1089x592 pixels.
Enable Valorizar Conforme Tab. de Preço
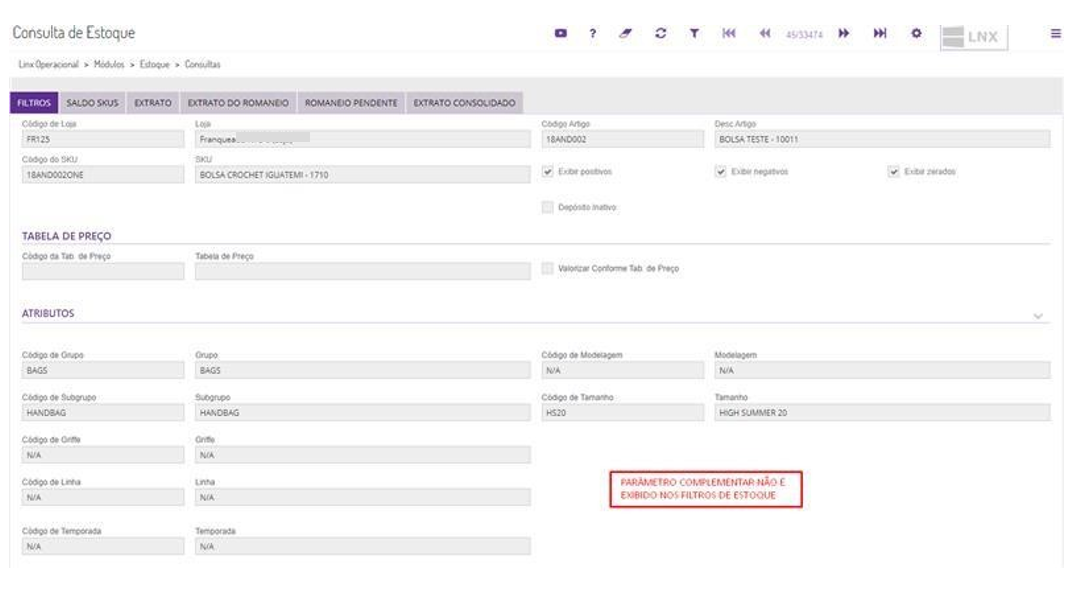point(547,268)
